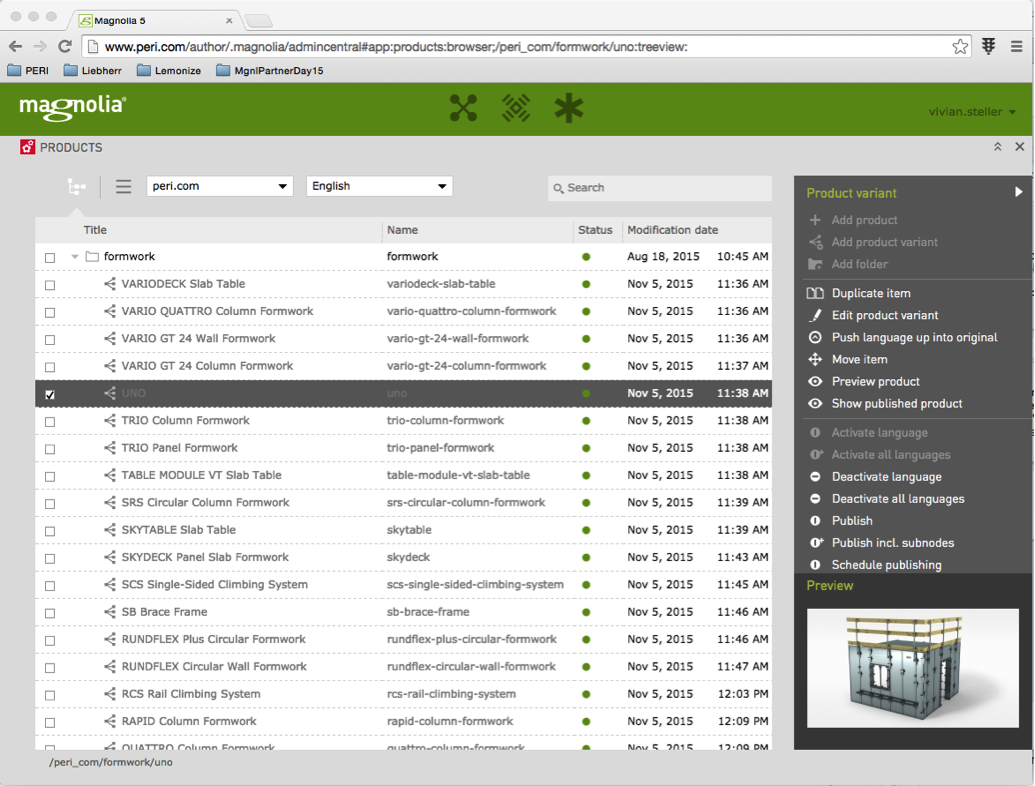The image size is (1035, 786).
Task: Open the Liebherr bookmark folder
Action: click(95, 71)
